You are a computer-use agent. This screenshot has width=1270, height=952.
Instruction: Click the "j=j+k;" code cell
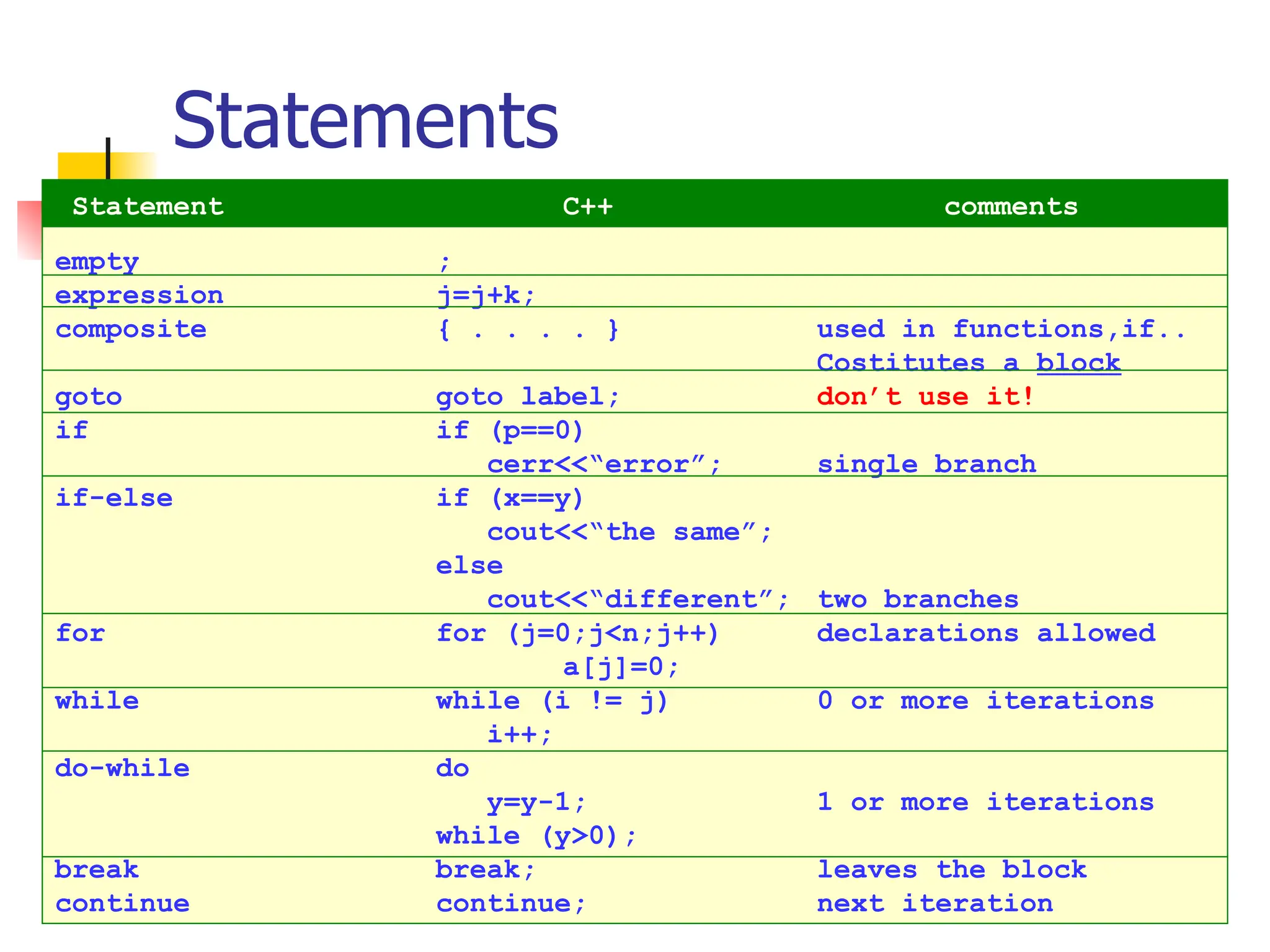click(486, 296)
